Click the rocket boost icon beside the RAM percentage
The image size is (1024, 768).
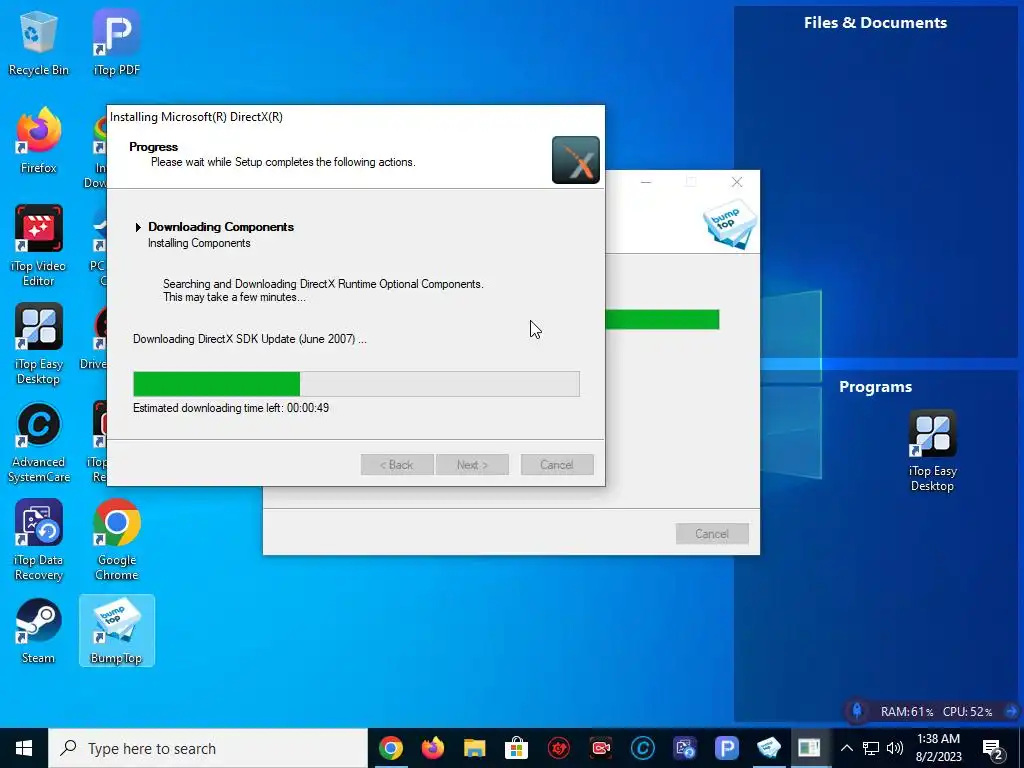point(857,711)
